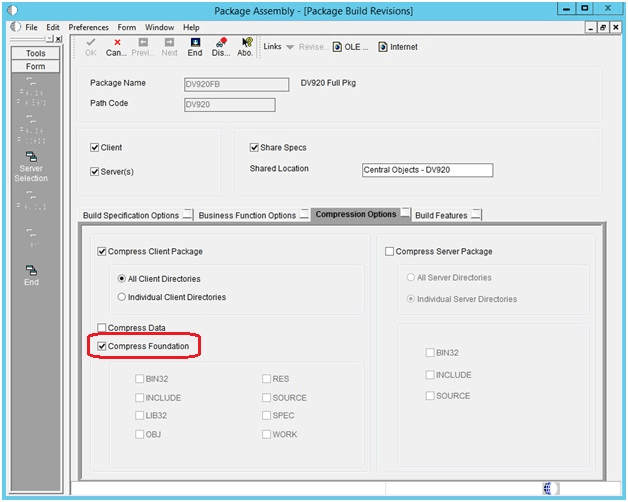Click the globe icon in the status bar
Screen dimensions: 628x502
coord(547,488)
